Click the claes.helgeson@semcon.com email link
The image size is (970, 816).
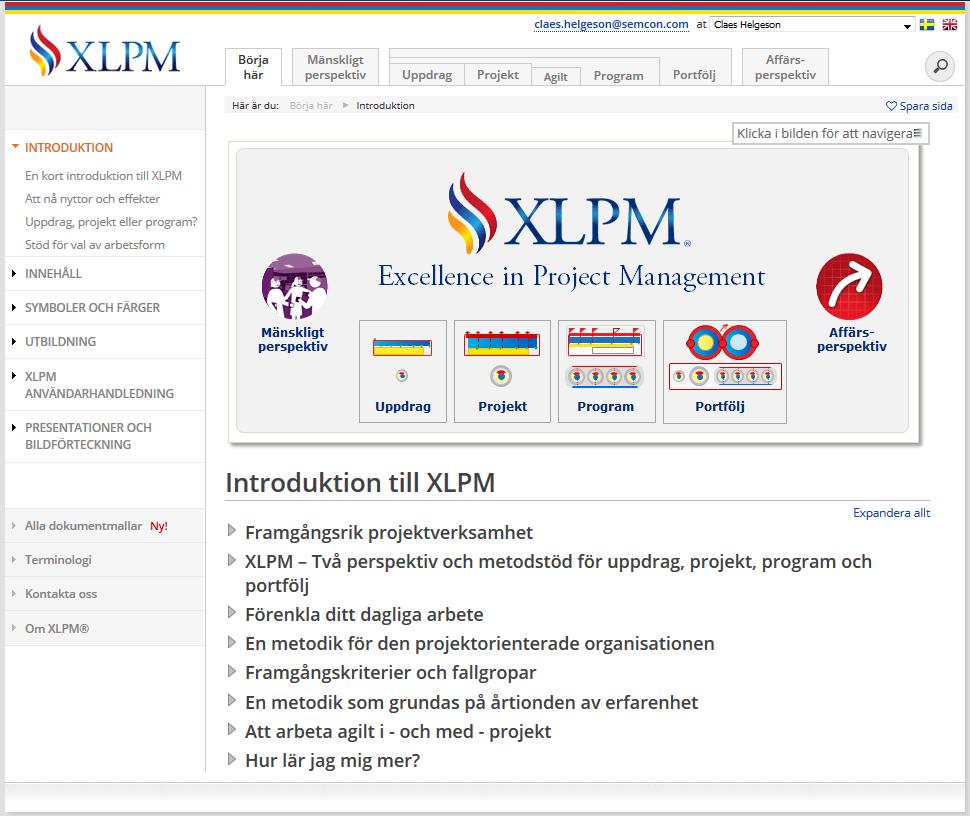611,24
